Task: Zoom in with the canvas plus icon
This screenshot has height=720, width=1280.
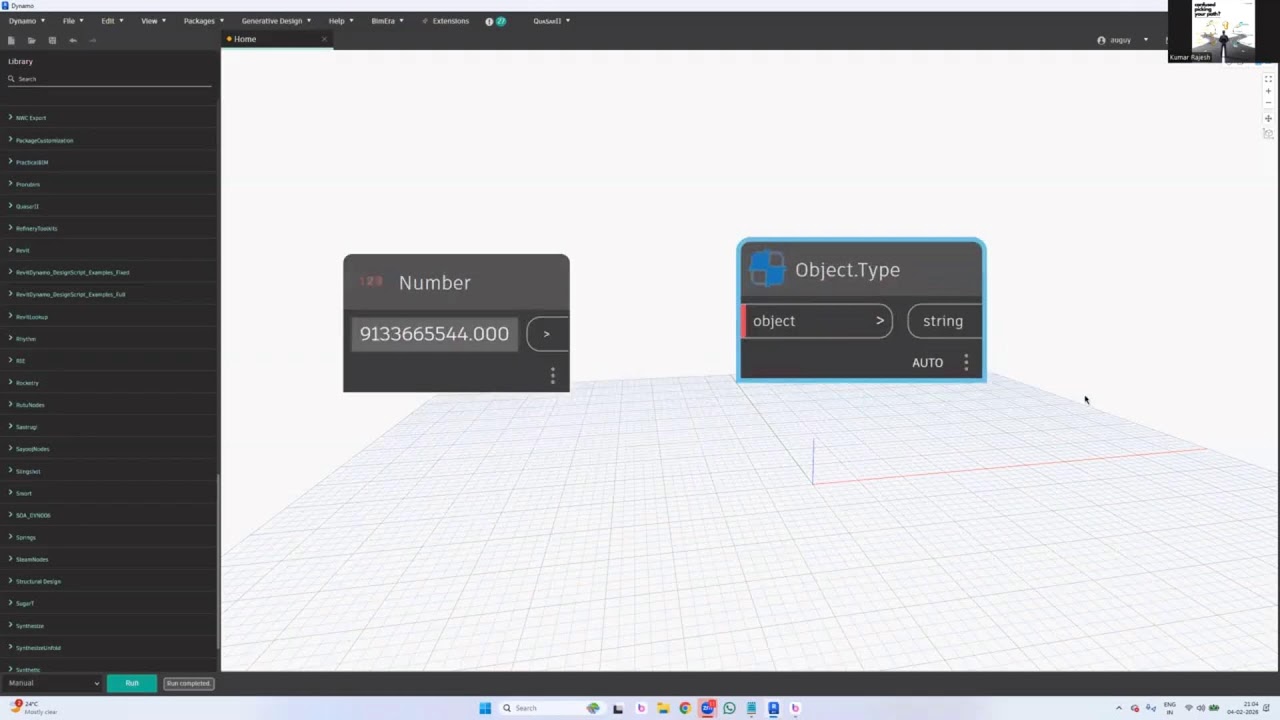Action: (1268, 91)
